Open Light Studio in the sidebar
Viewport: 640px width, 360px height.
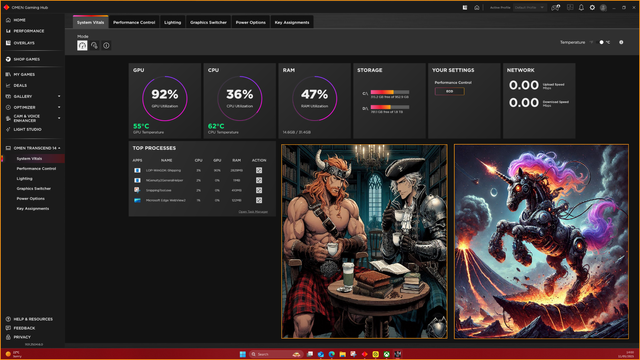pyautogui.click(x=24, y=129)
